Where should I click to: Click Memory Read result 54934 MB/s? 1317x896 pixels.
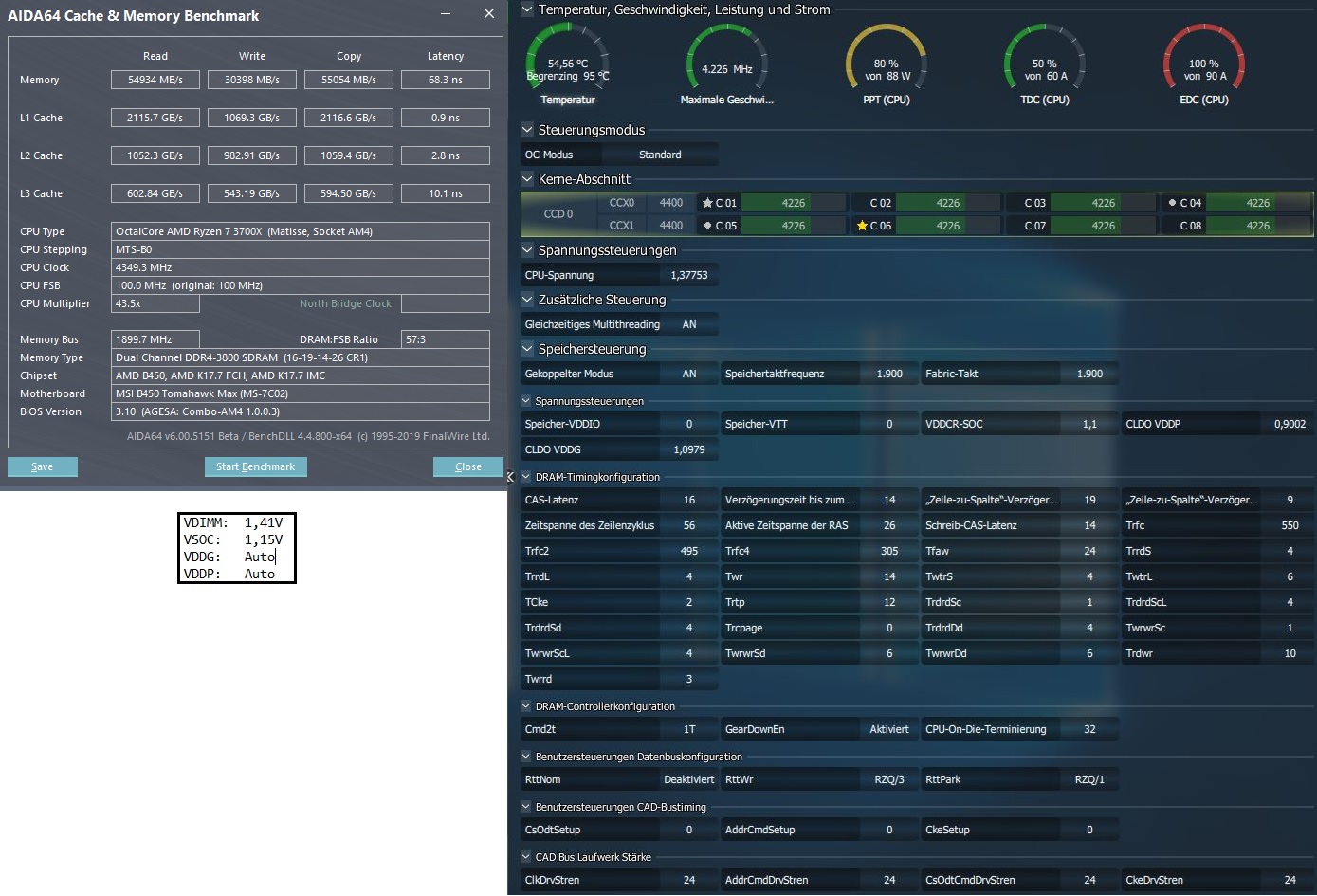155,80
